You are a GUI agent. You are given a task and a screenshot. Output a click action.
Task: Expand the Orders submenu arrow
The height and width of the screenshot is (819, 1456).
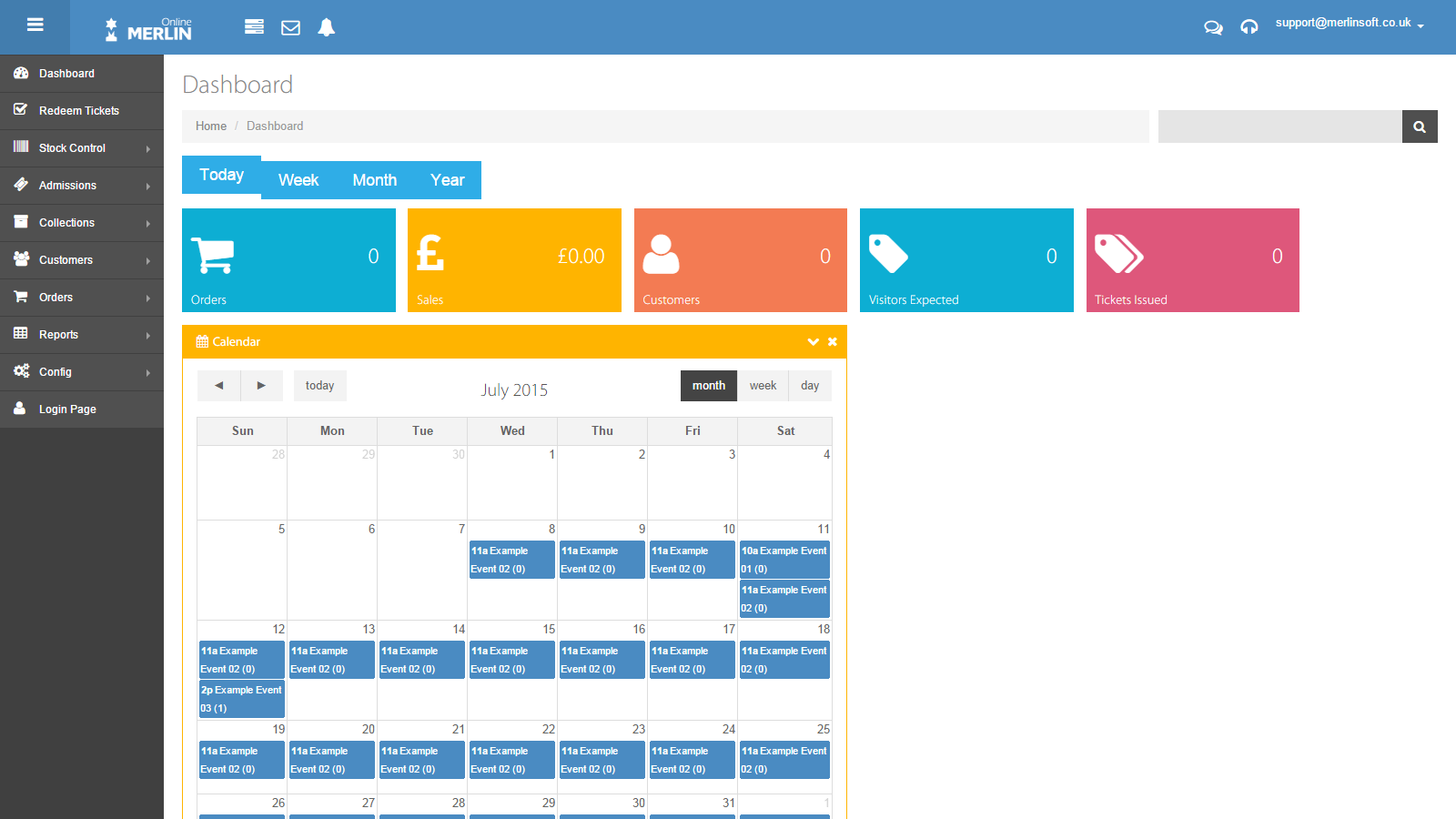pos(148,298)
